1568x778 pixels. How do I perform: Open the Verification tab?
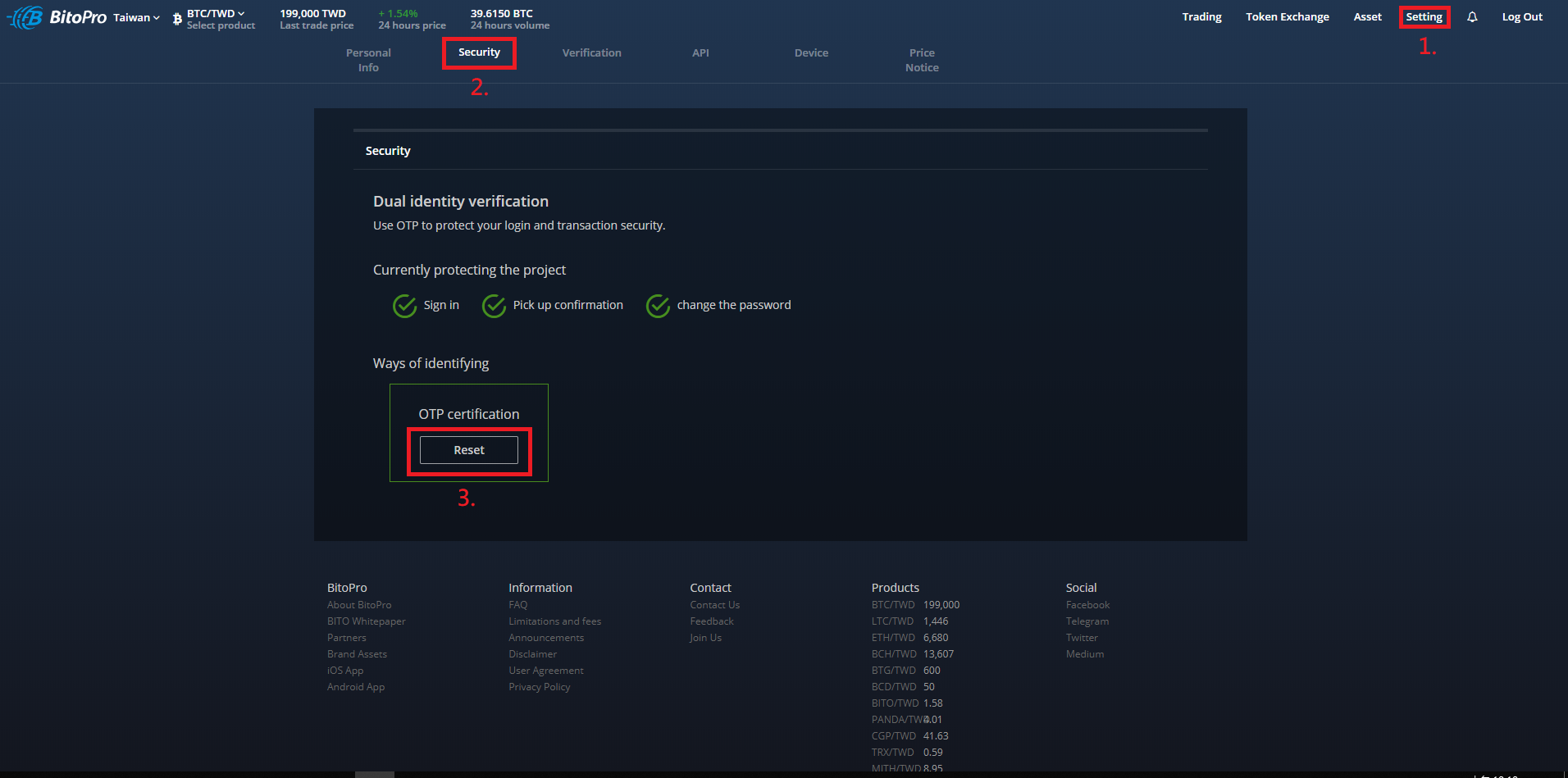click(591, 53)
